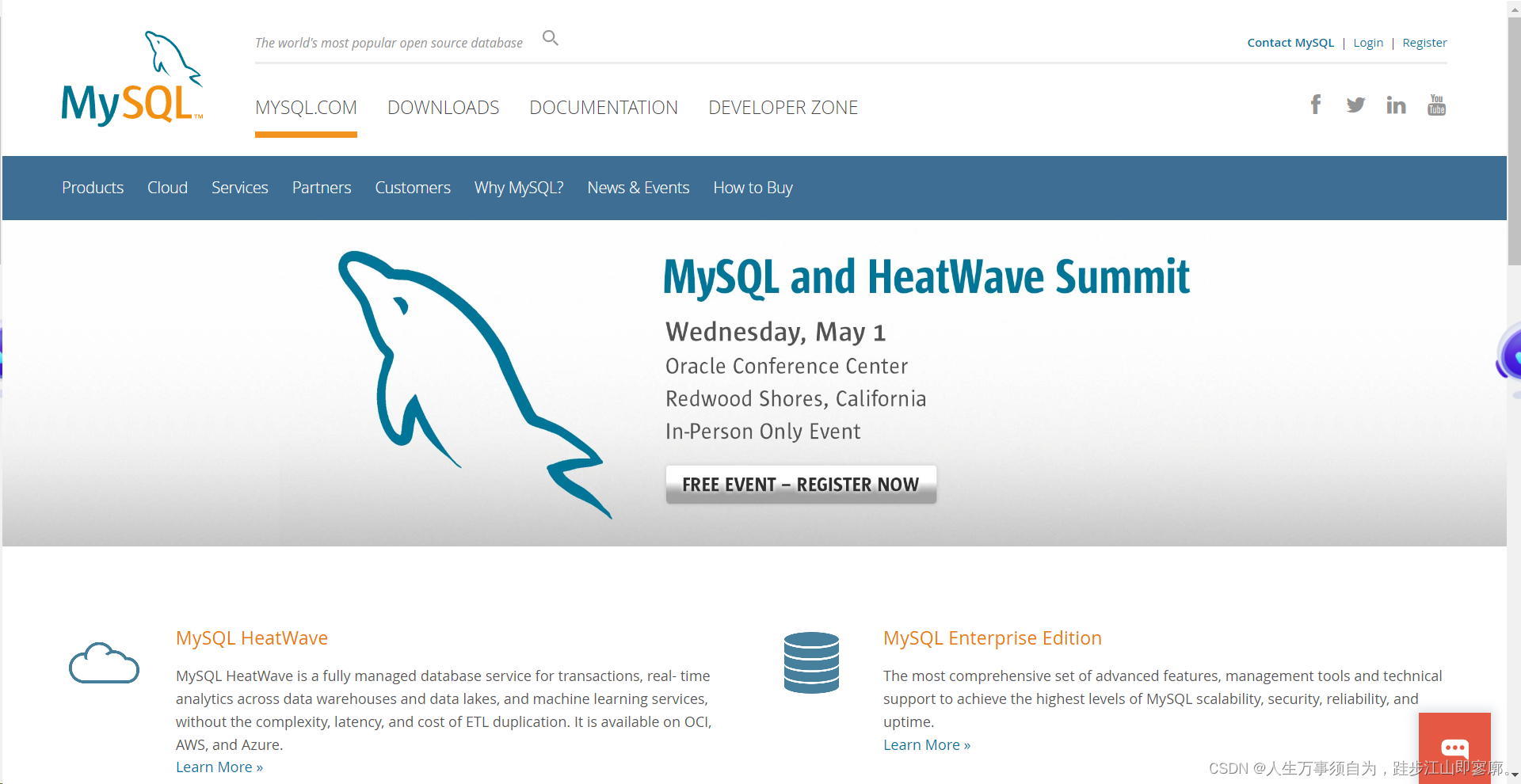Select the MYSQL.COM tab
The image size is (1521, 784).
306,108
